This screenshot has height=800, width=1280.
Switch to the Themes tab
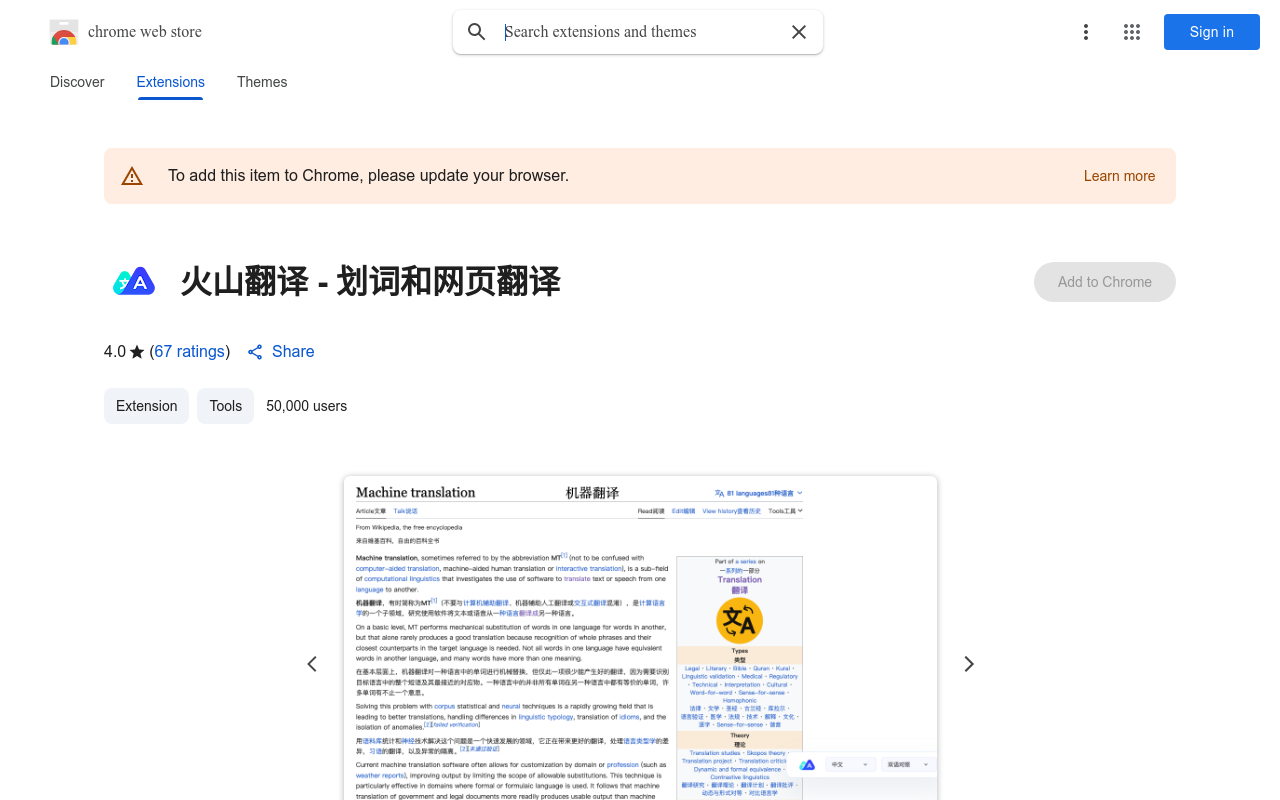[x=262, y=82]
